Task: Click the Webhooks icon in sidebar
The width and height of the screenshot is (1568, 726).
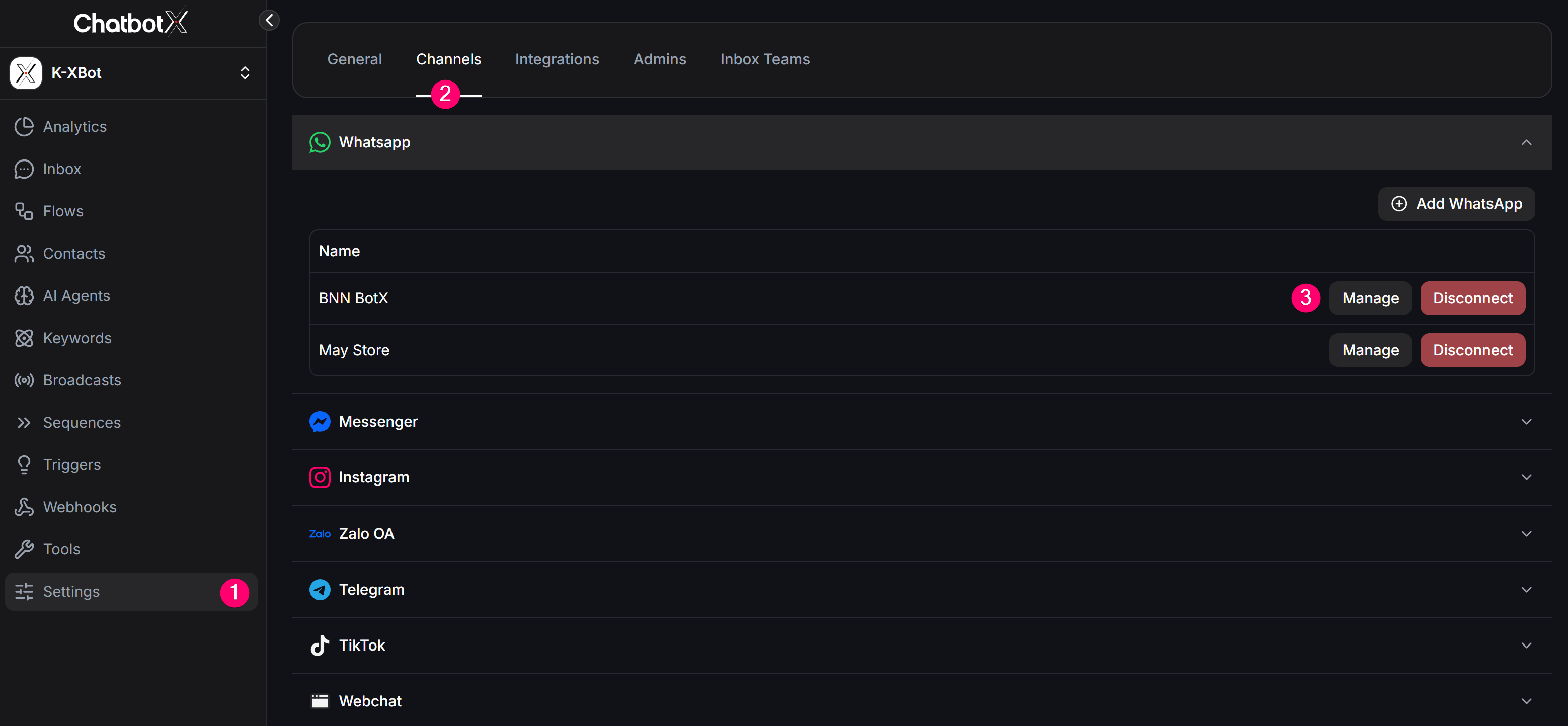Action: (x=24, y=507)
